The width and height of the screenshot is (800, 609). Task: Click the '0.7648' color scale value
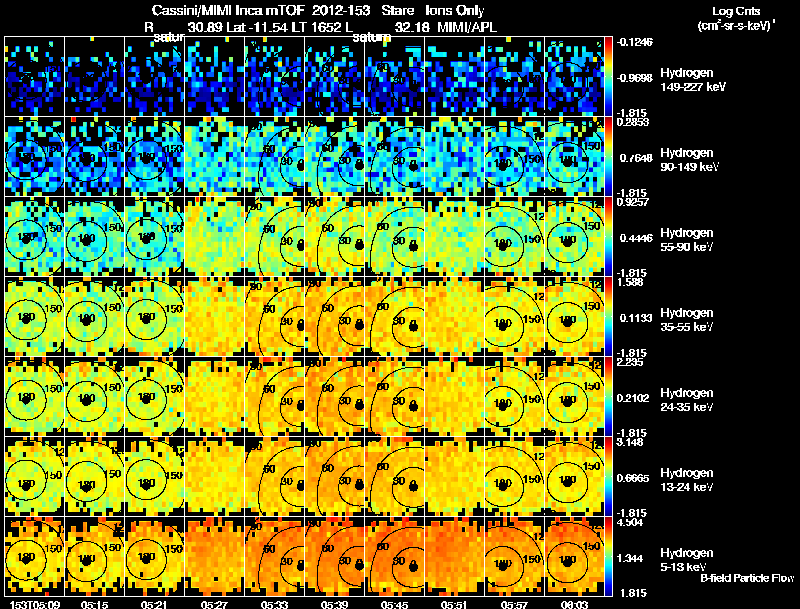click(x=636, y=158)
